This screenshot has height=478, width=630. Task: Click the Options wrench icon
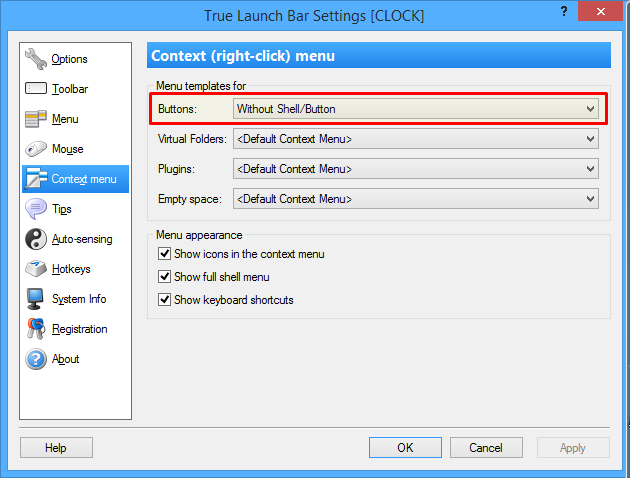(x=36, y=59)
